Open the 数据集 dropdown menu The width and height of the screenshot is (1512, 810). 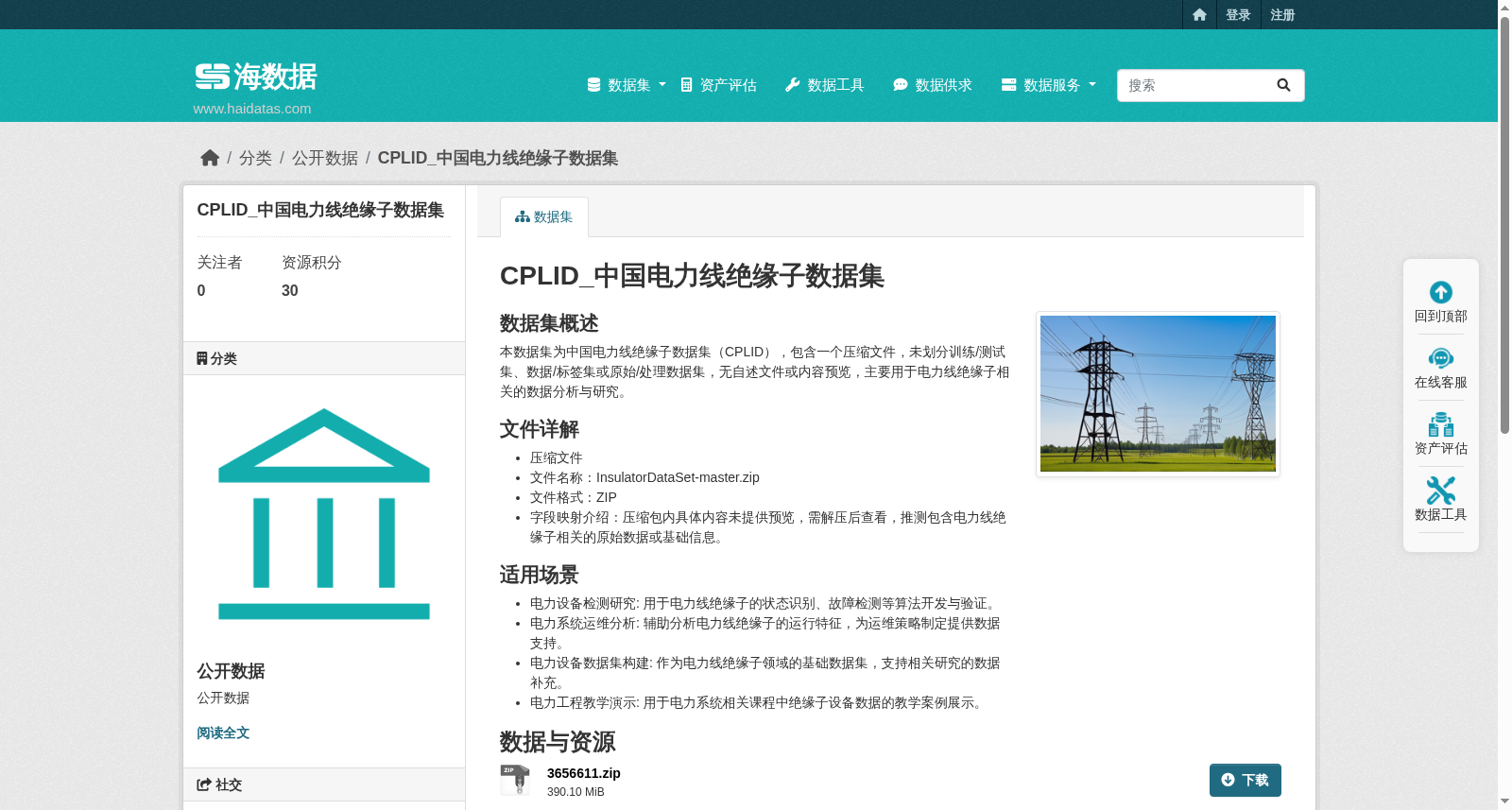[627, 85]
